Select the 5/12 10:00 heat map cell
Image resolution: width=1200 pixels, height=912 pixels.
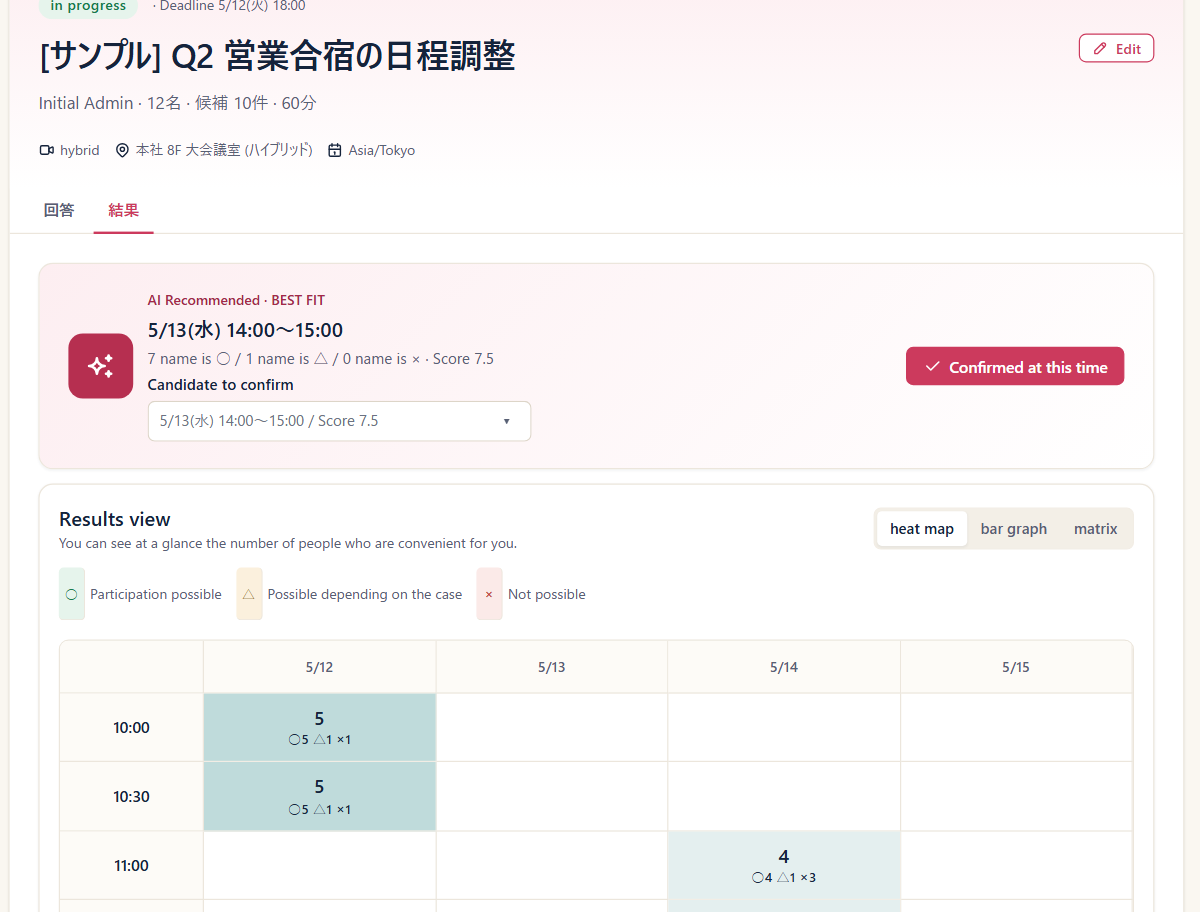[x=320, y=727]
